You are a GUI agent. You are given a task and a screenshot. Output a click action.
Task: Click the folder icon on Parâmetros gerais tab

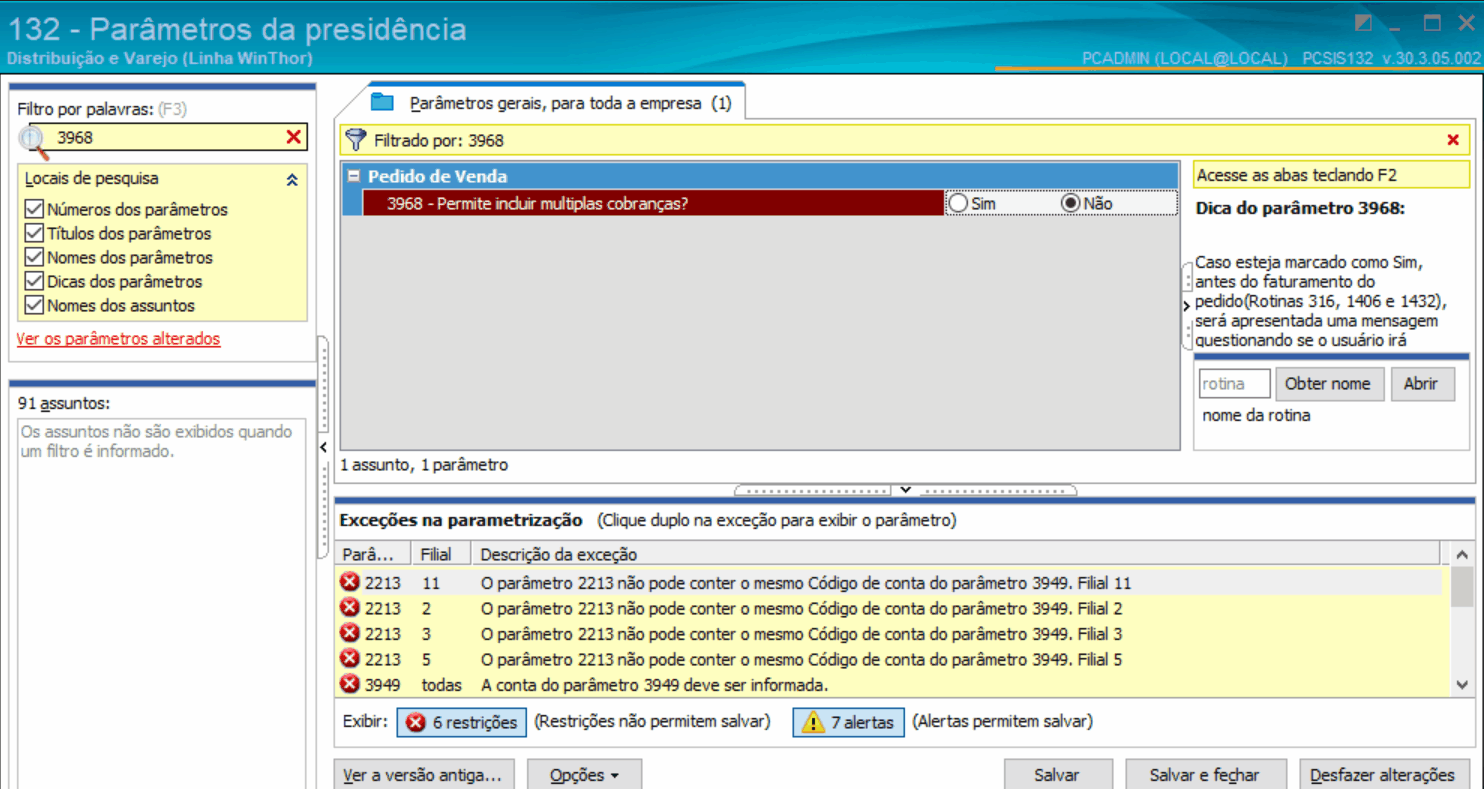coord(382,102)
